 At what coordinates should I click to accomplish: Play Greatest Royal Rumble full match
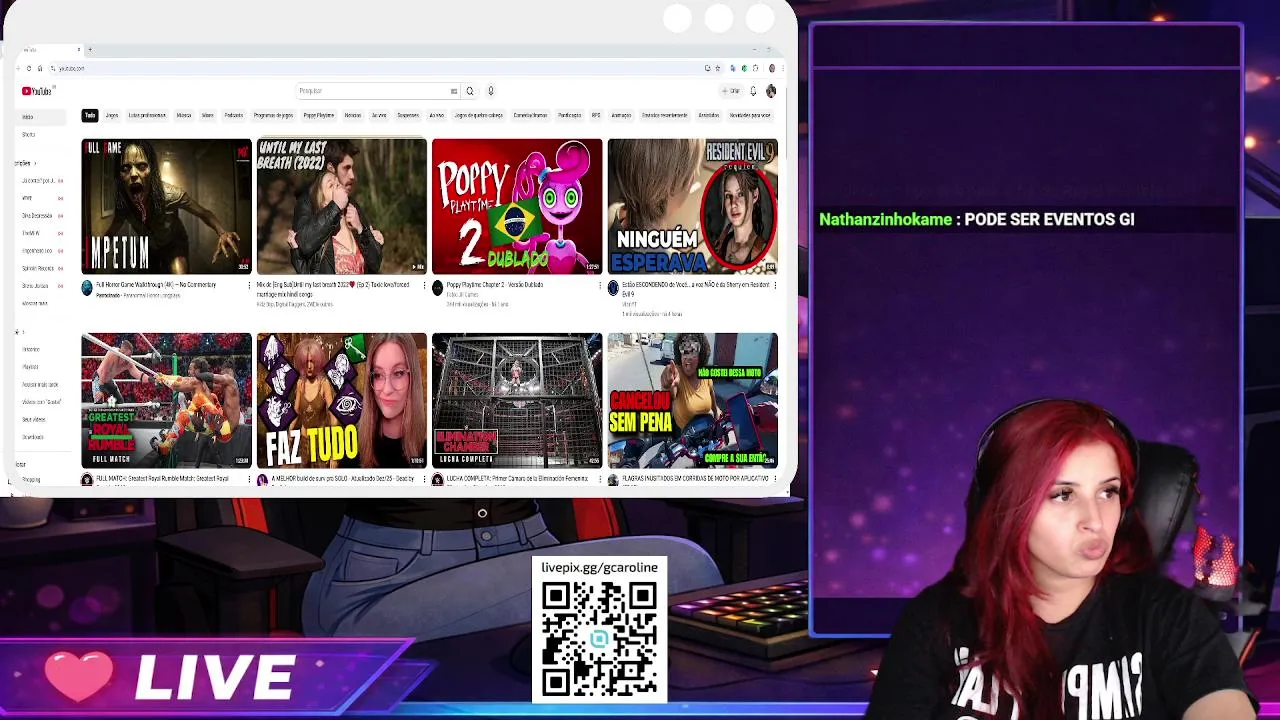pyautogui.click(x=166, y=400)
